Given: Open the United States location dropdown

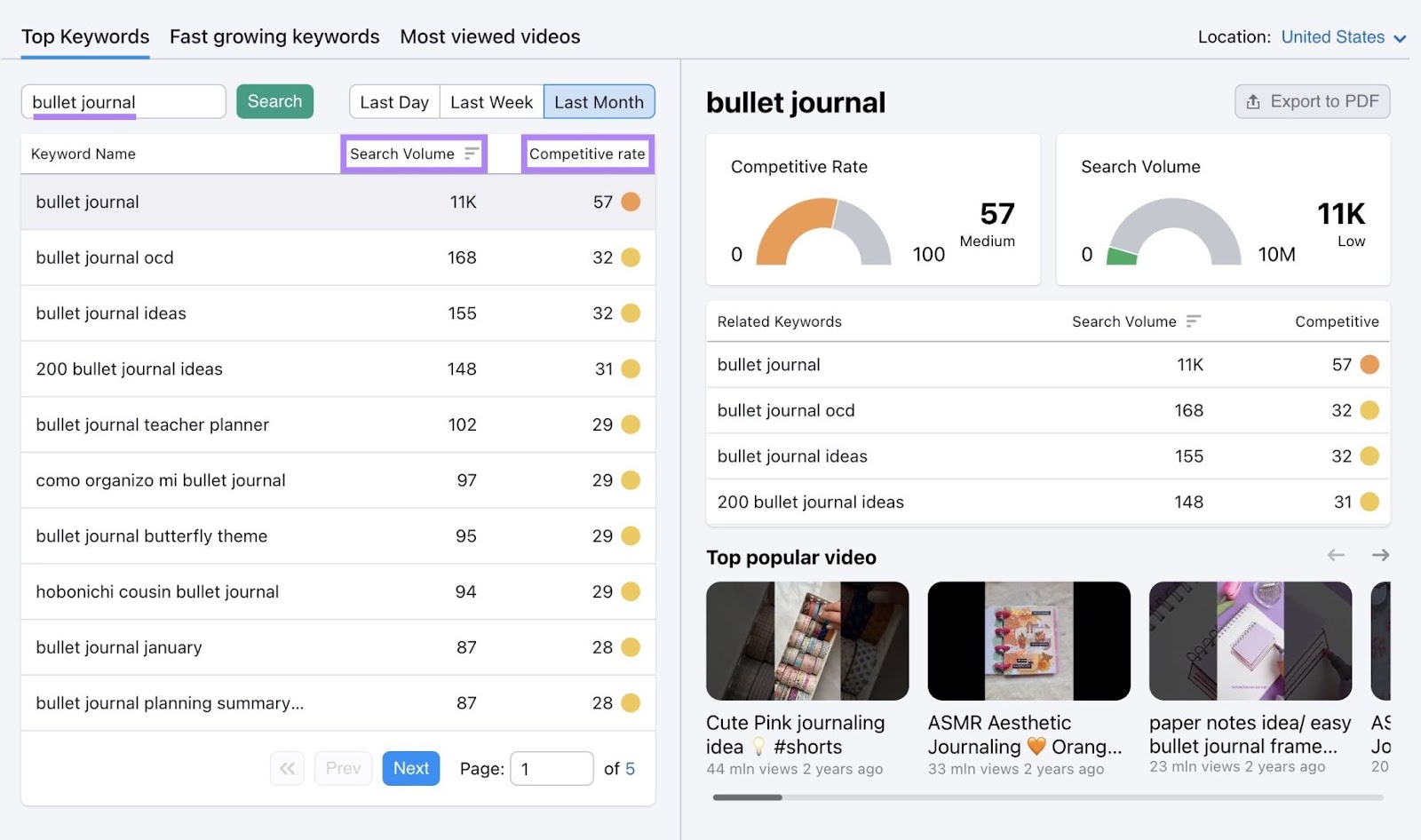Looking at the screenshot, I should click(1343, 37).
